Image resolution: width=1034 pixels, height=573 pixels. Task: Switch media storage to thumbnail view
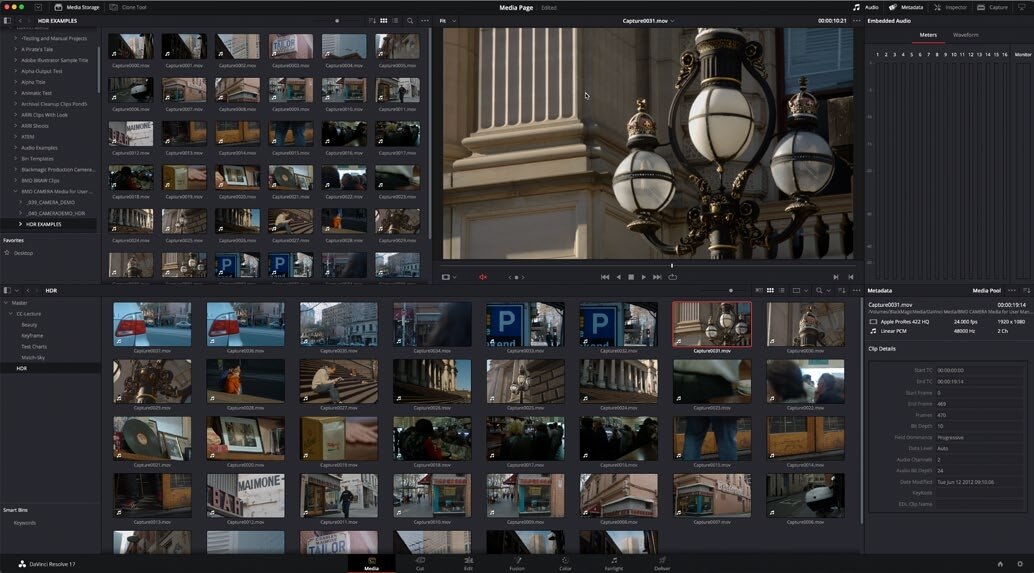(x=384, y=21)
